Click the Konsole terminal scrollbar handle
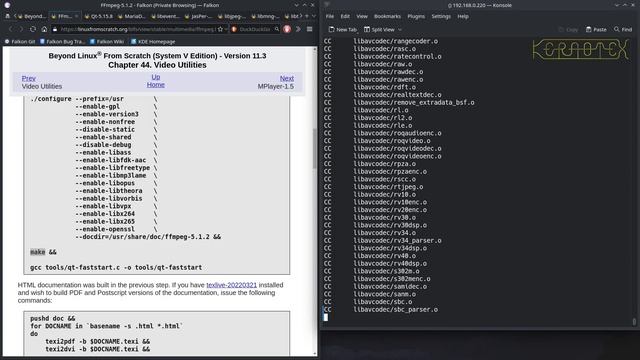 634,322
